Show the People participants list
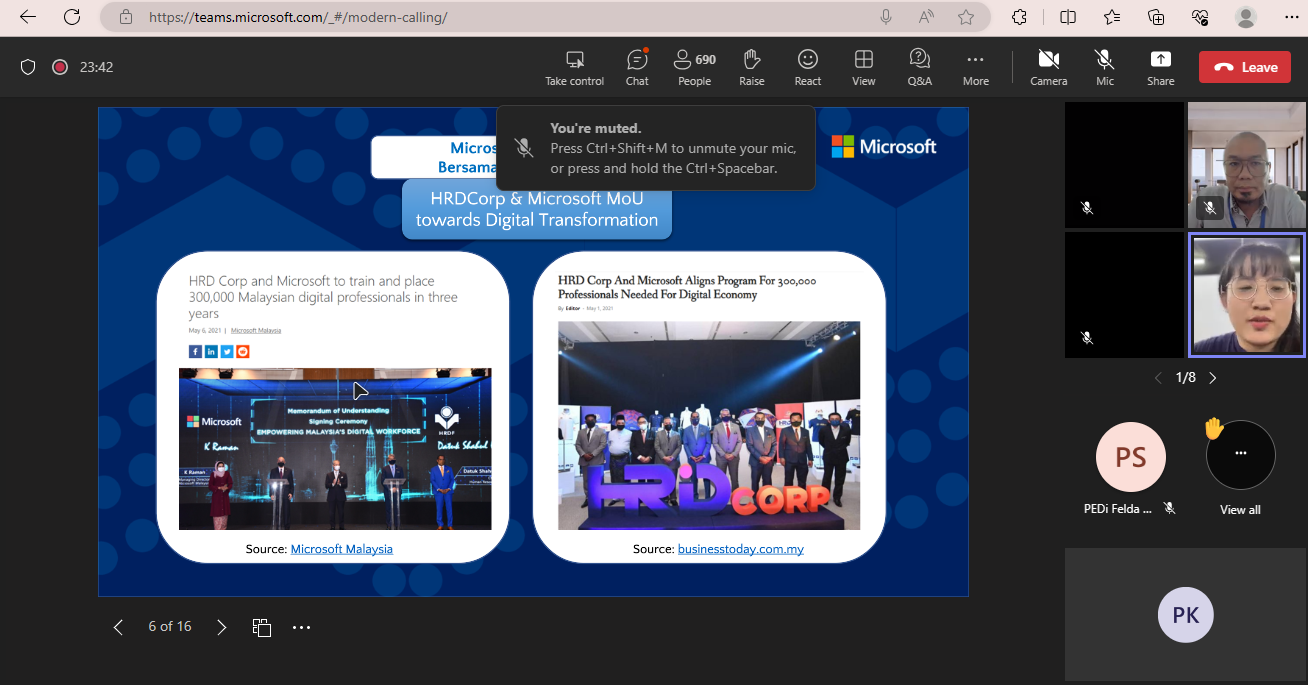 694,67
